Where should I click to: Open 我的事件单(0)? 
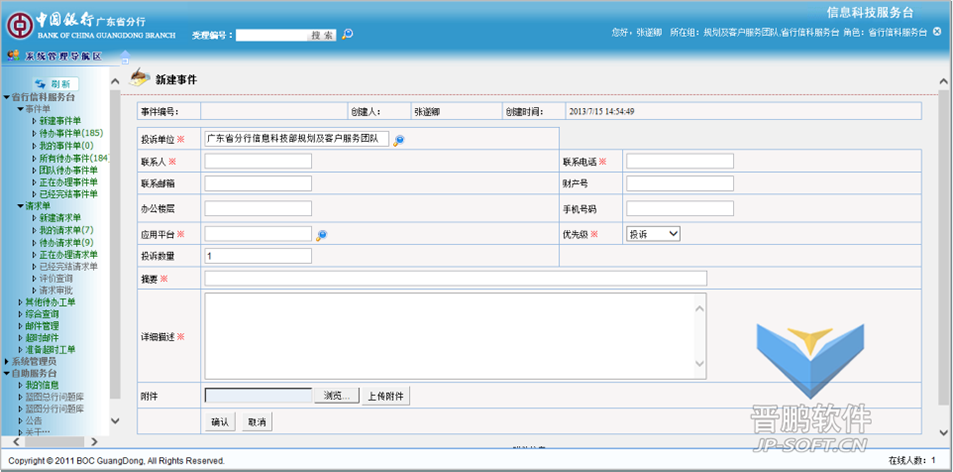pos(66,146)
